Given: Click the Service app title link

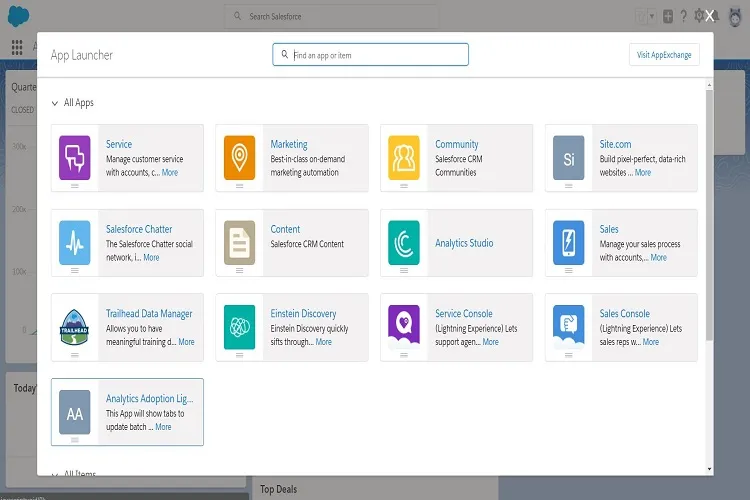Looking at the screenshot, I should click(x=119, y=144).
